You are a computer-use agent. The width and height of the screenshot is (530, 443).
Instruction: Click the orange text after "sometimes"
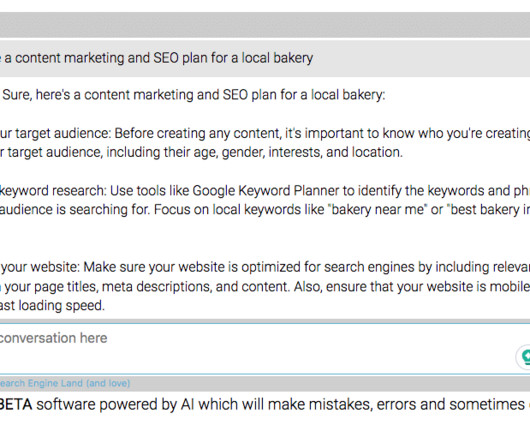click(528, 404)
